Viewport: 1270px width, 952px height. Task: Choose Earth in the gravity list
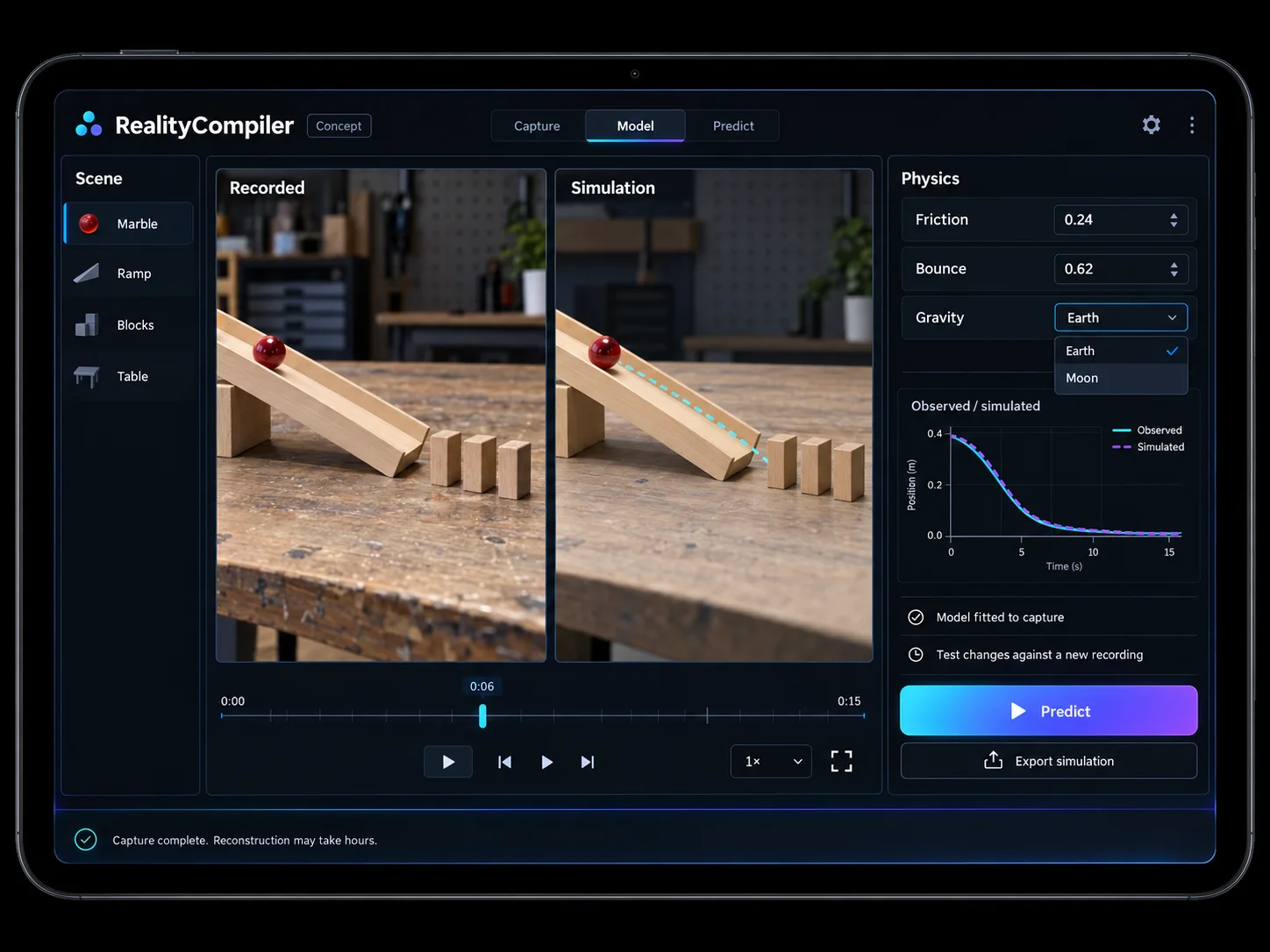pos(1121,351)
